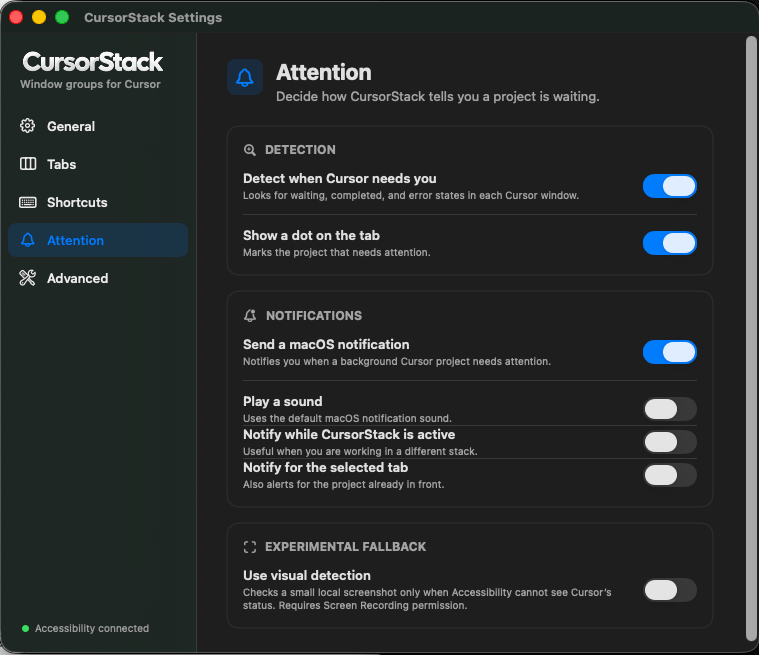This screenshot has width=759, height=655.
Task: Click 'Notify for the selected tab' label
Action: [x=325, y=467]
